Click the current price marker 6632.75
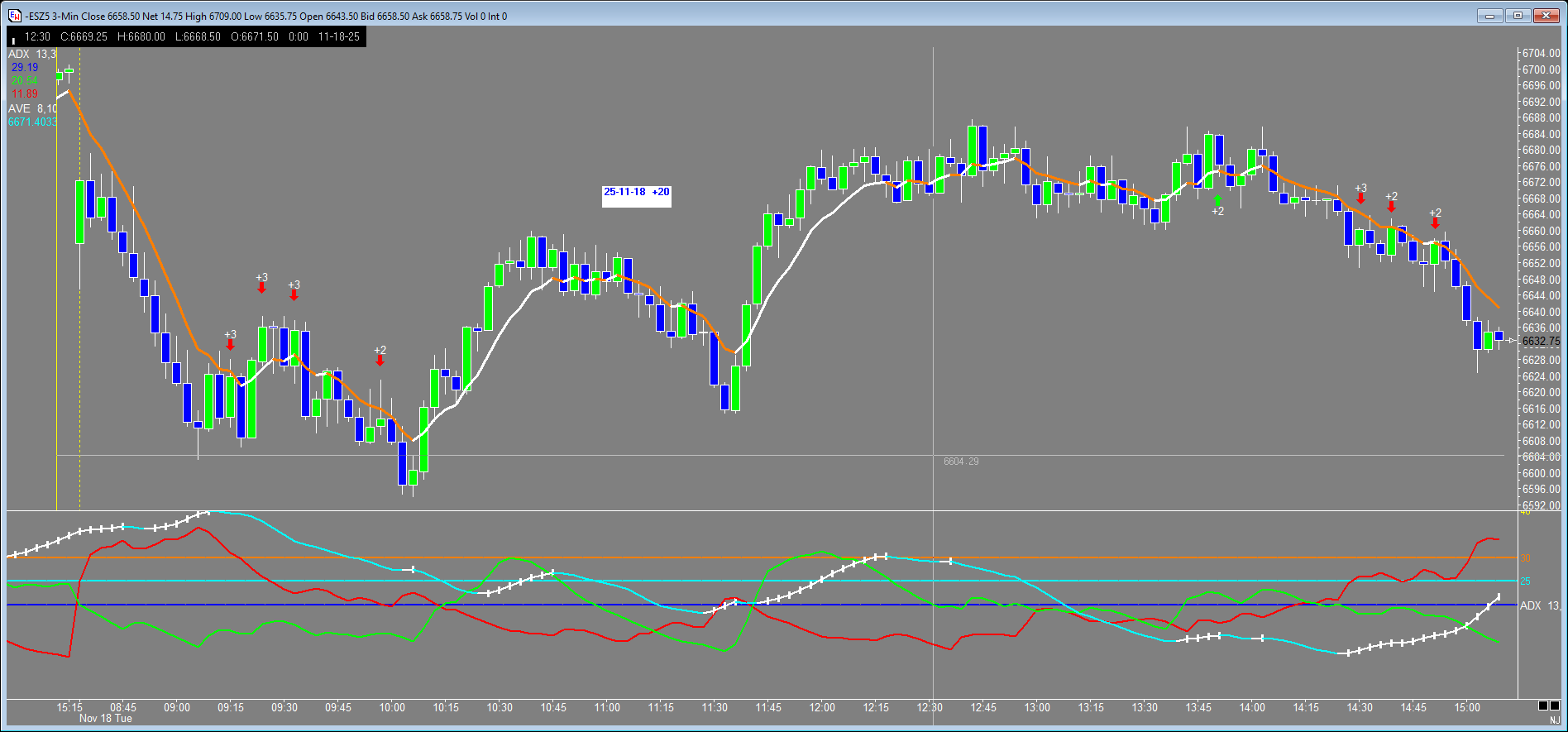 pos(1540,341)
